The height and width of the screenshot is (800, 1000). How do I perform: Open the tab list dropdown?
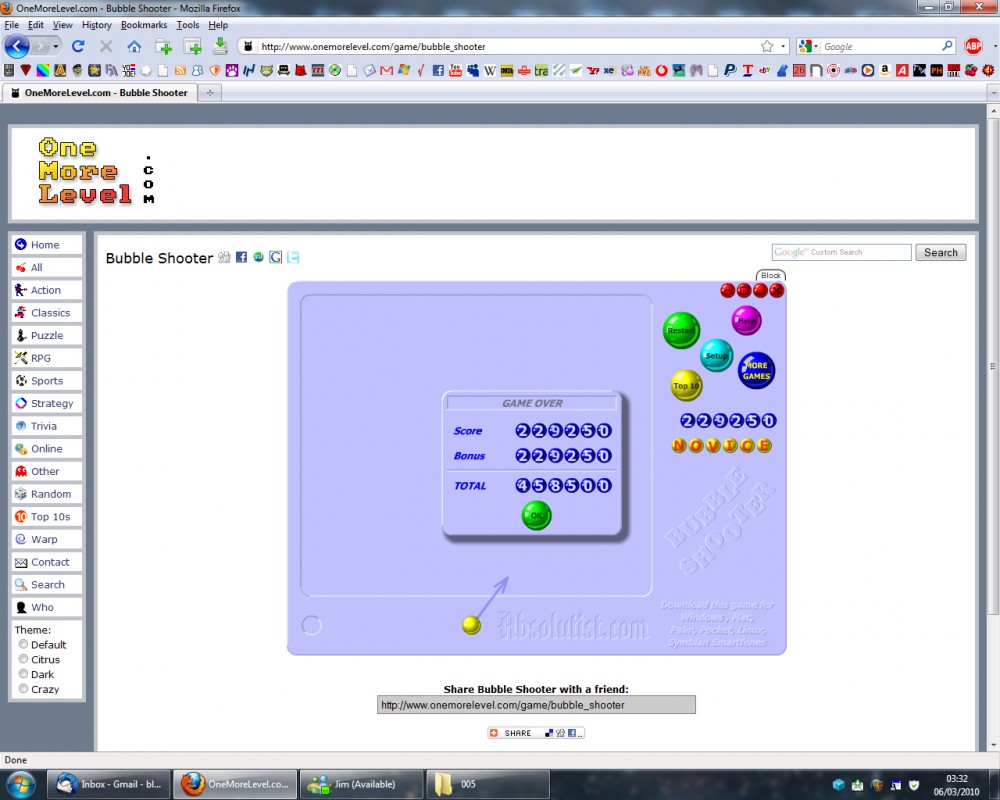pos(993,93)
